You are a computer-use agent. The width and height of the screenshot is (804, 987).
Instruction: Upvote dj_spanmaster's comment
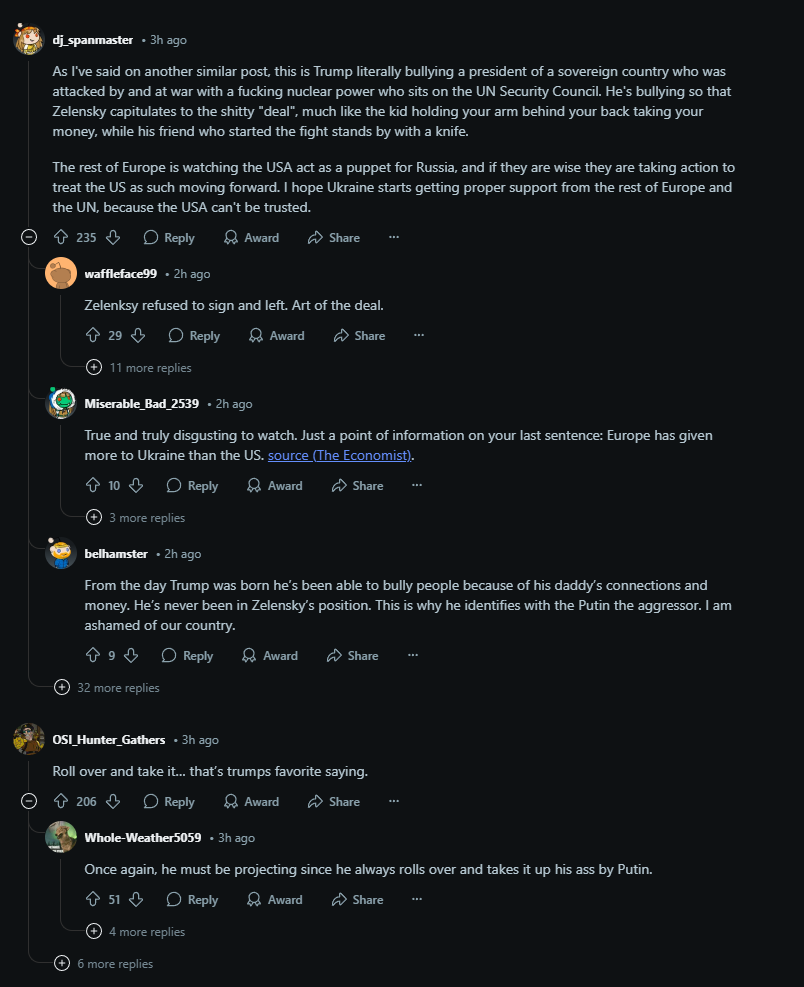(x=61, y=237)
